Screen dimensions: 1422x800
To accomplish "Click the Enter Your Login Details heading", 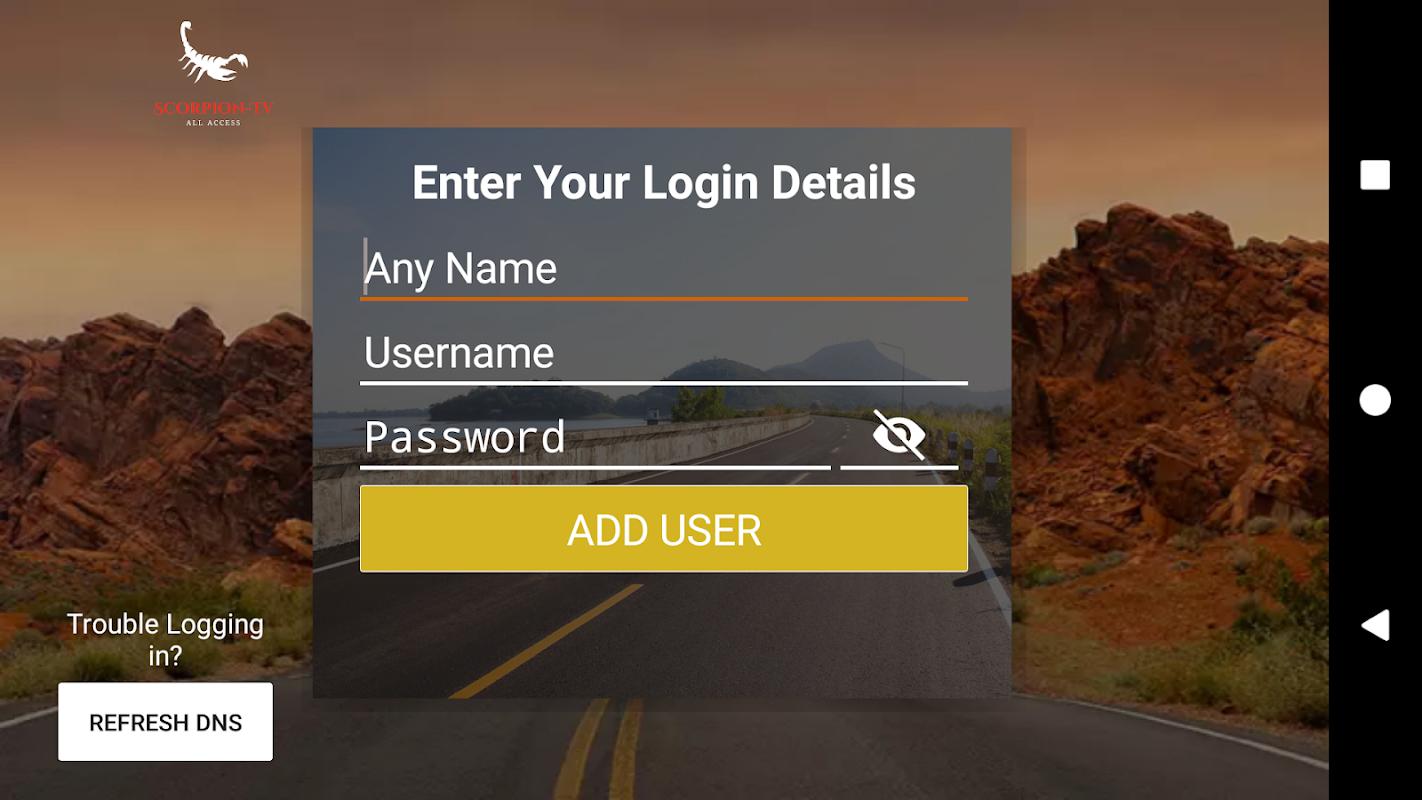I will pyautogui.click(x=664, y=183).
